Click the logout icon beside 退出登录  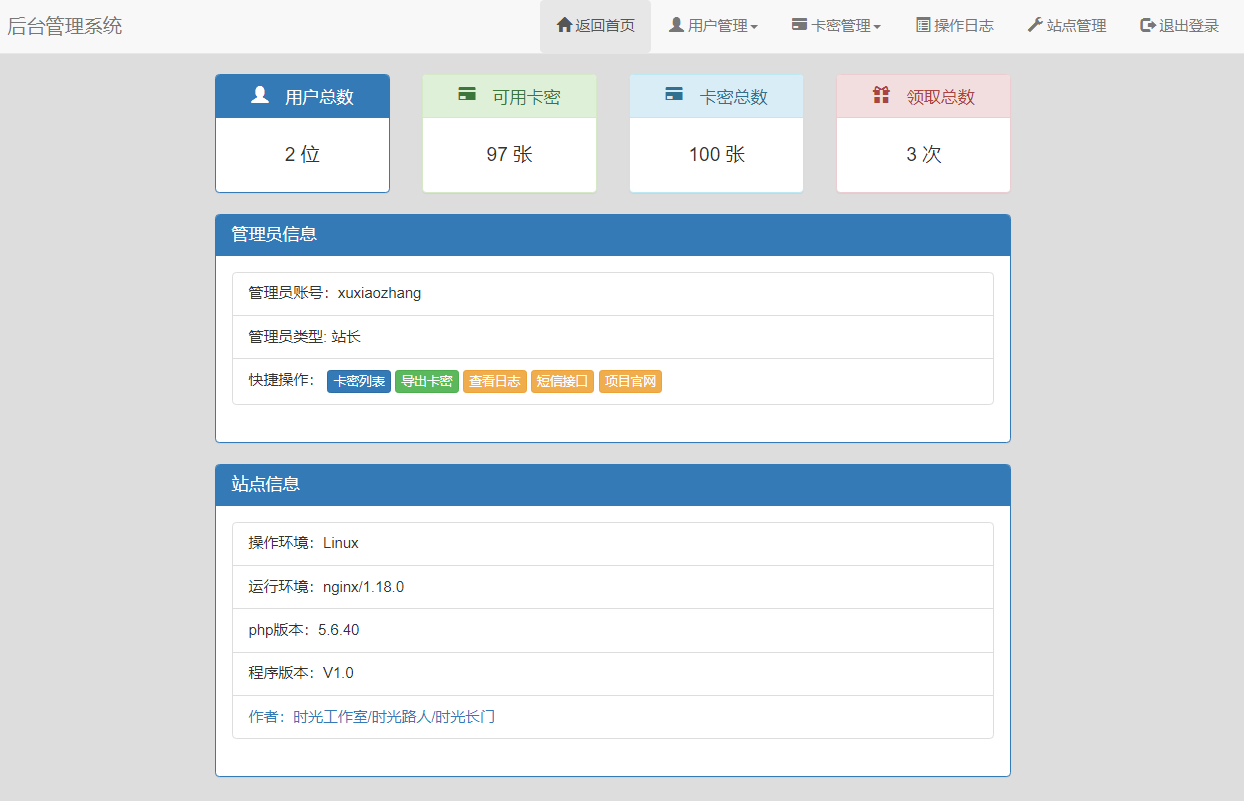pyautogui.click(x=1145, y=26)
